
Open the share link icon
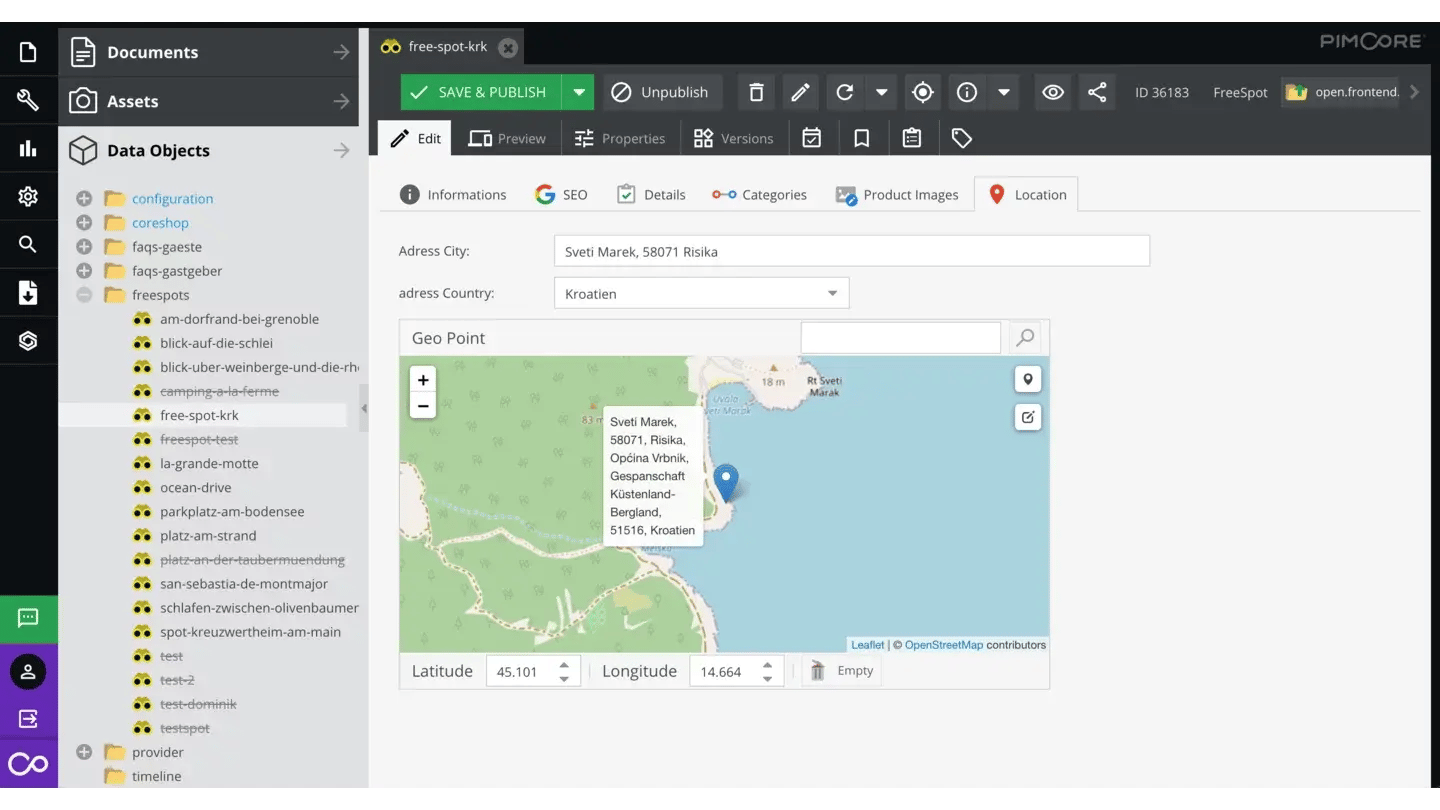tap(1096, 92)
